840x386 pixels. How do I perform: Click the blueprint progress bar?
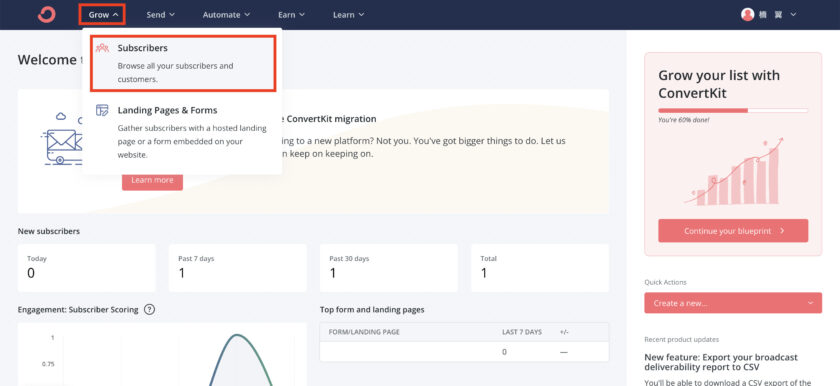coord(733,110)
